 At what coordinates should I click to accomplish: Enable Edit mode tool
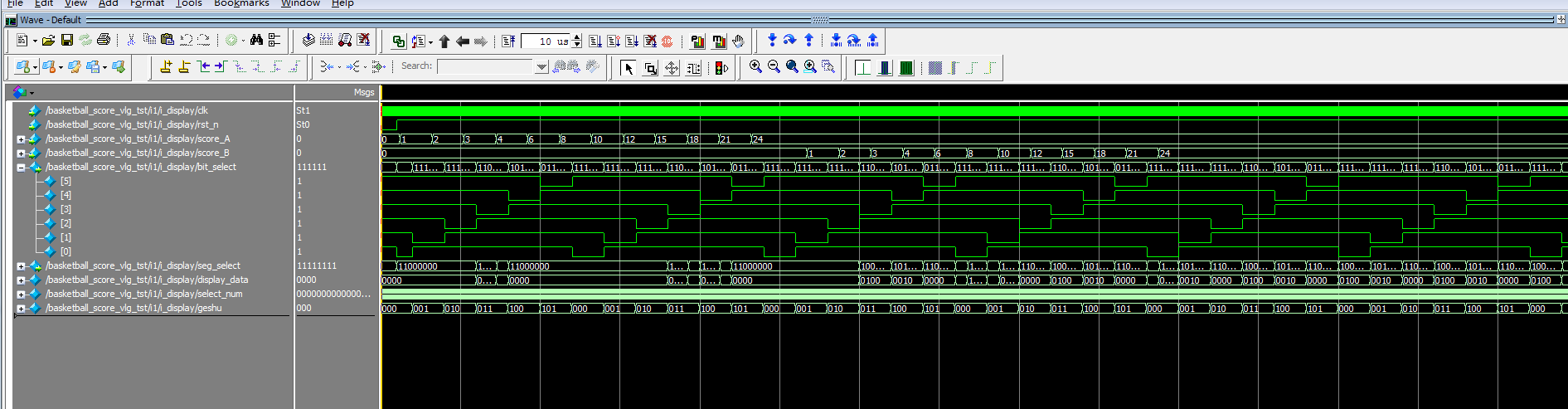tap(694, 68)
